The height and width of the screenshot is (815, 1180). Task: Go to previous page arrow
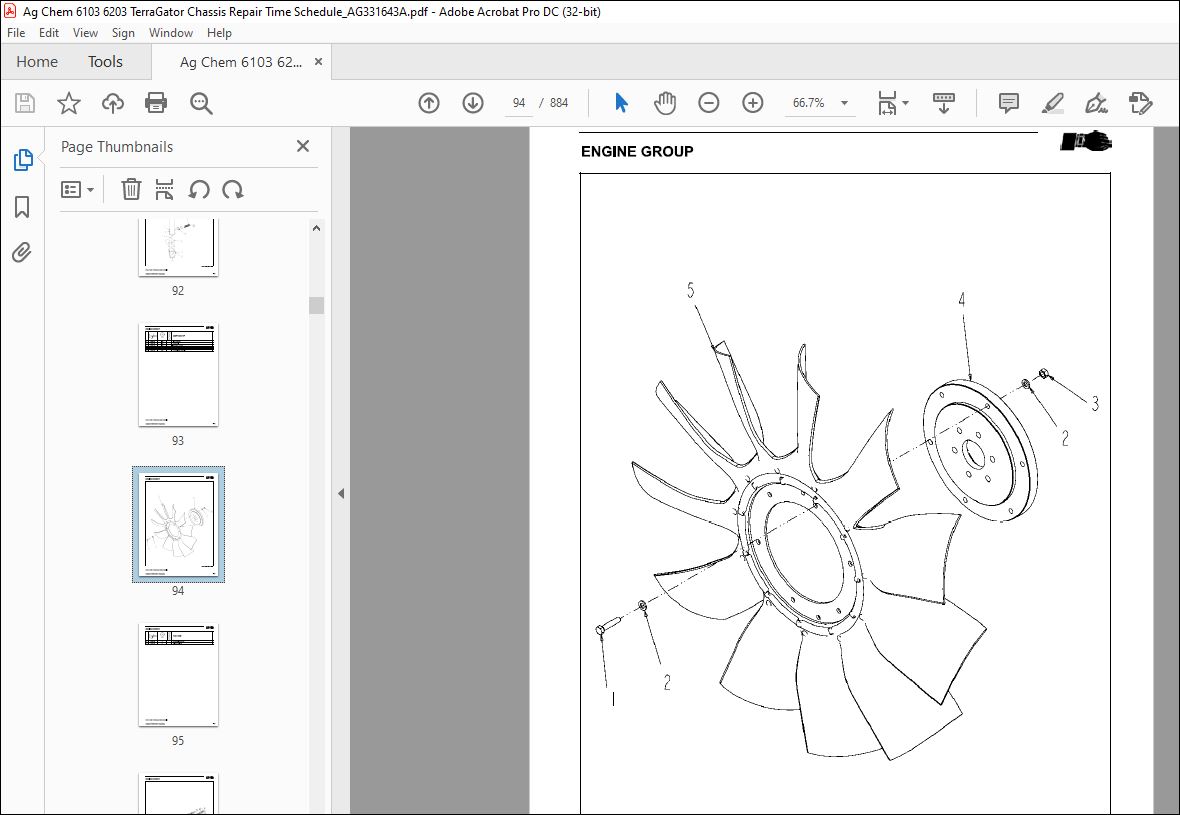tap(429, 103)
